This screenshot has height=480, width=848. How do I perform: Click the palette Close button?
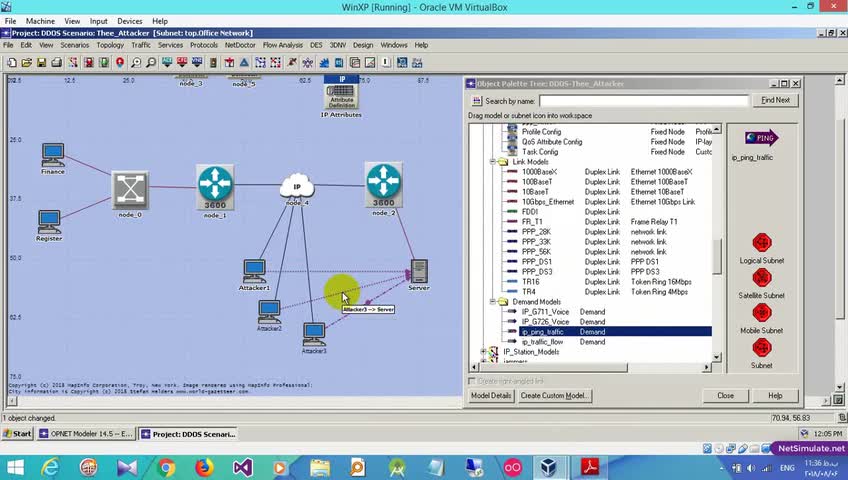pos(725,396)
